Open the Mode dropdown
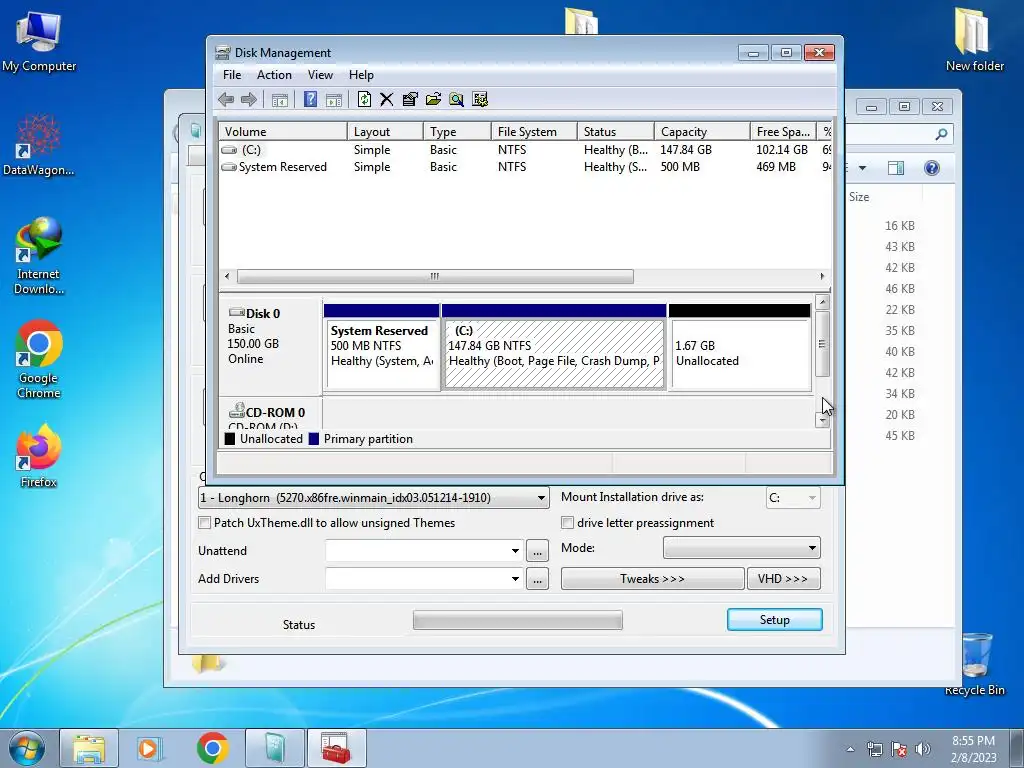Image resolution: width=1024 pixels, height=768 pixels. coord(742,548)
